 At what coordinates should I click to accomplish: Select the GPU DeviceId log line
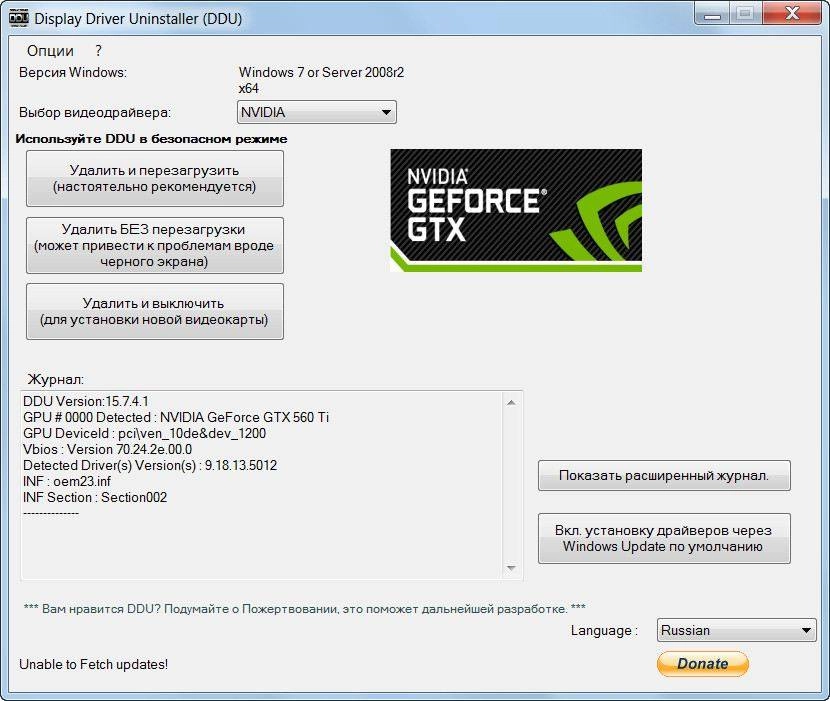[145, 433]
